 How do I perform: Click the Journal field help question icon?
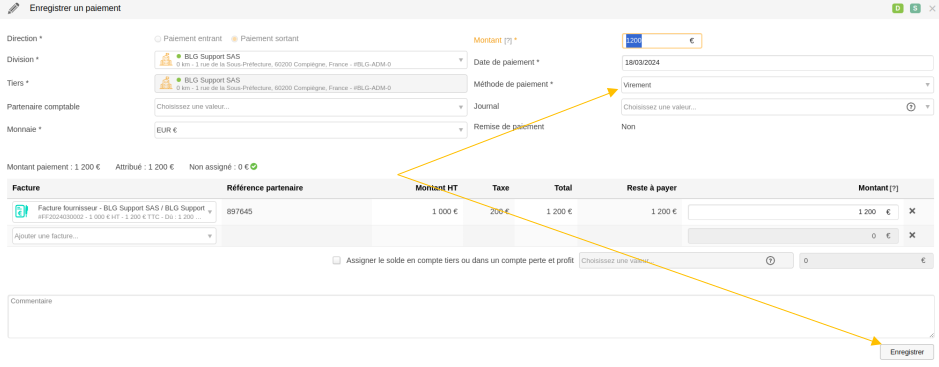(911, 107)
